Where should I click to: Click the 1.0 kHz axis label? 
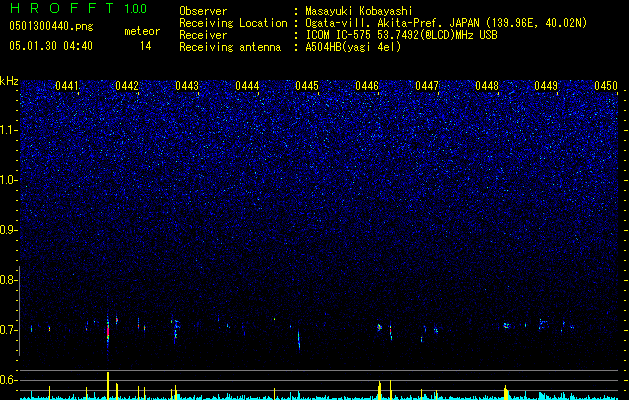pos(8,180)
